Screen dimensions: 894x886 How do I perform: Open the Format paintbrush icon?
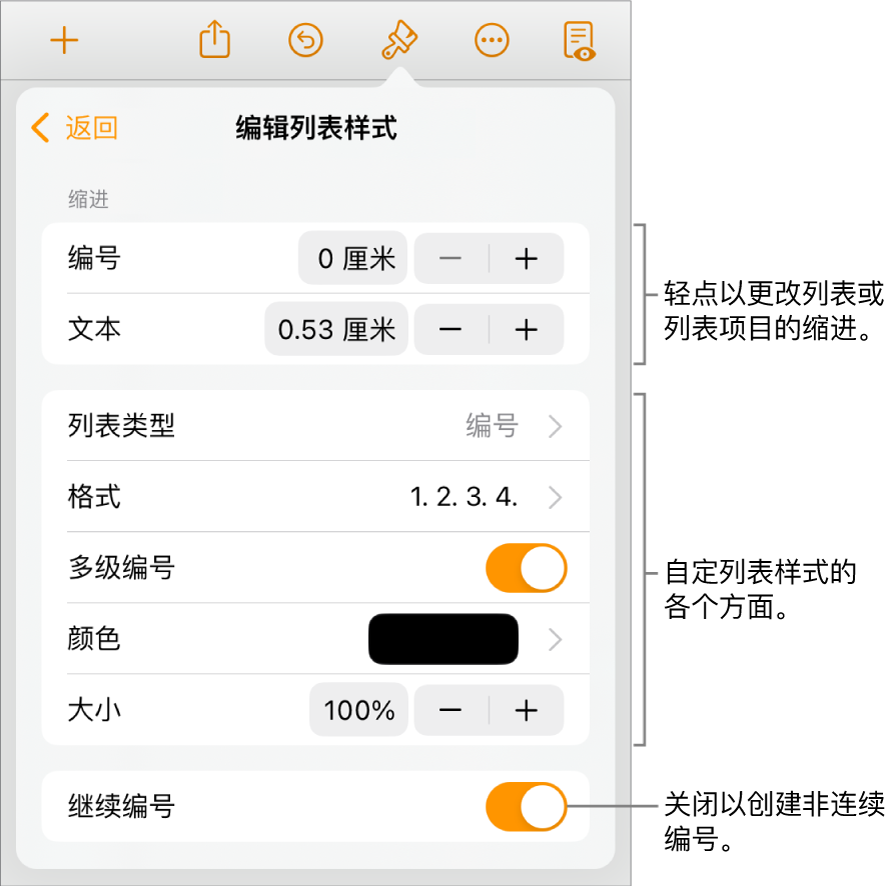[x=399, y=40]
